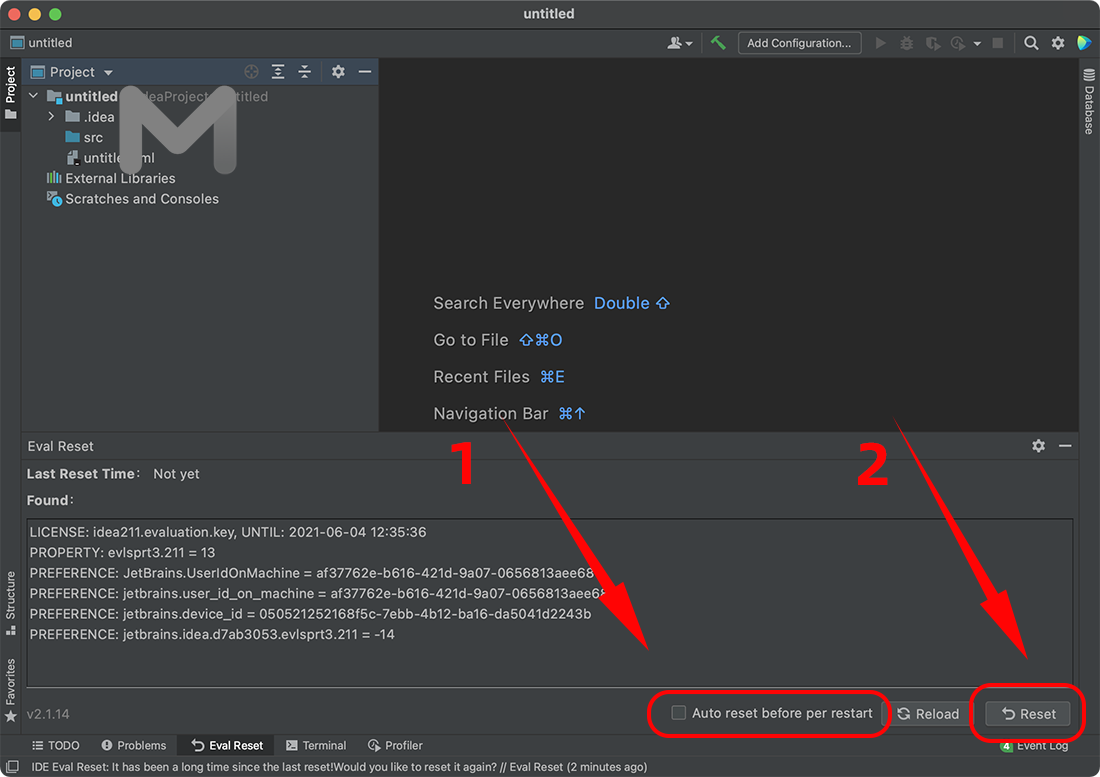
Task: Open the Profiler bottom tab
Action: pos(395,745)
